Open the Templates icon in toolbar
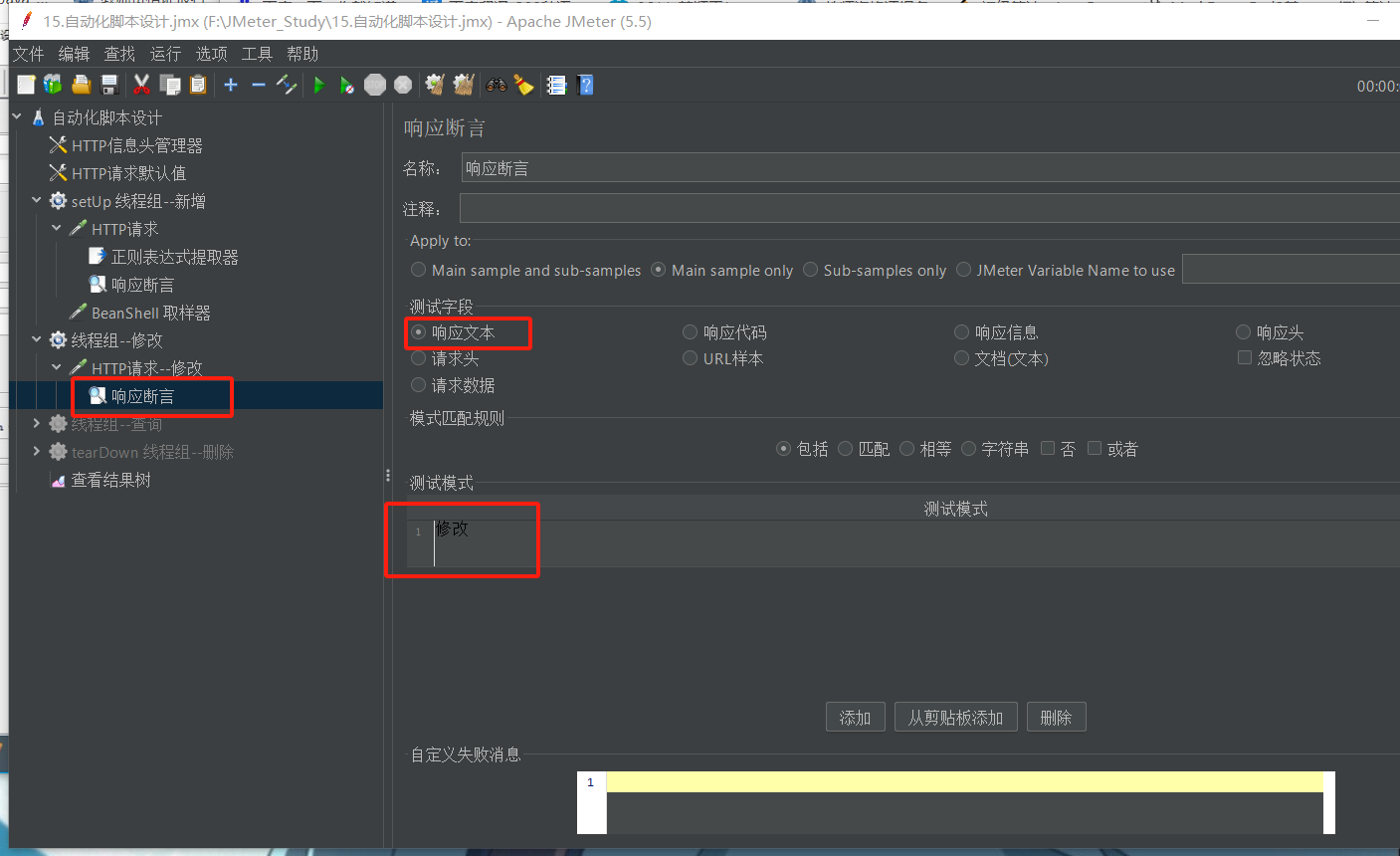The width and height of the screenshot is (1400, 856). (53, 85)
